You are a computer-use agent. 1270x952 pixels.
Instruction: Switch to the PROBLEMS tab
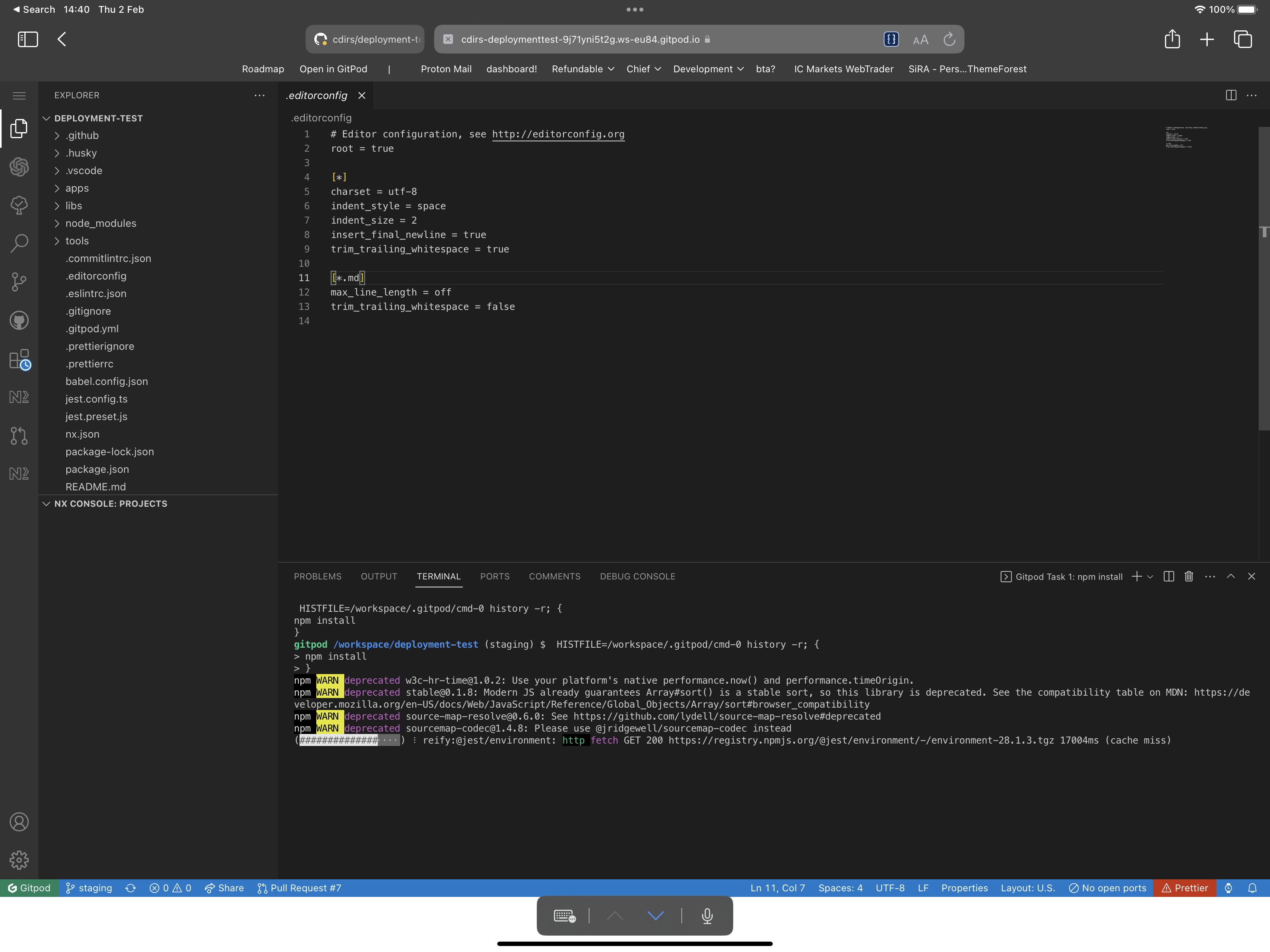[317, 577]
